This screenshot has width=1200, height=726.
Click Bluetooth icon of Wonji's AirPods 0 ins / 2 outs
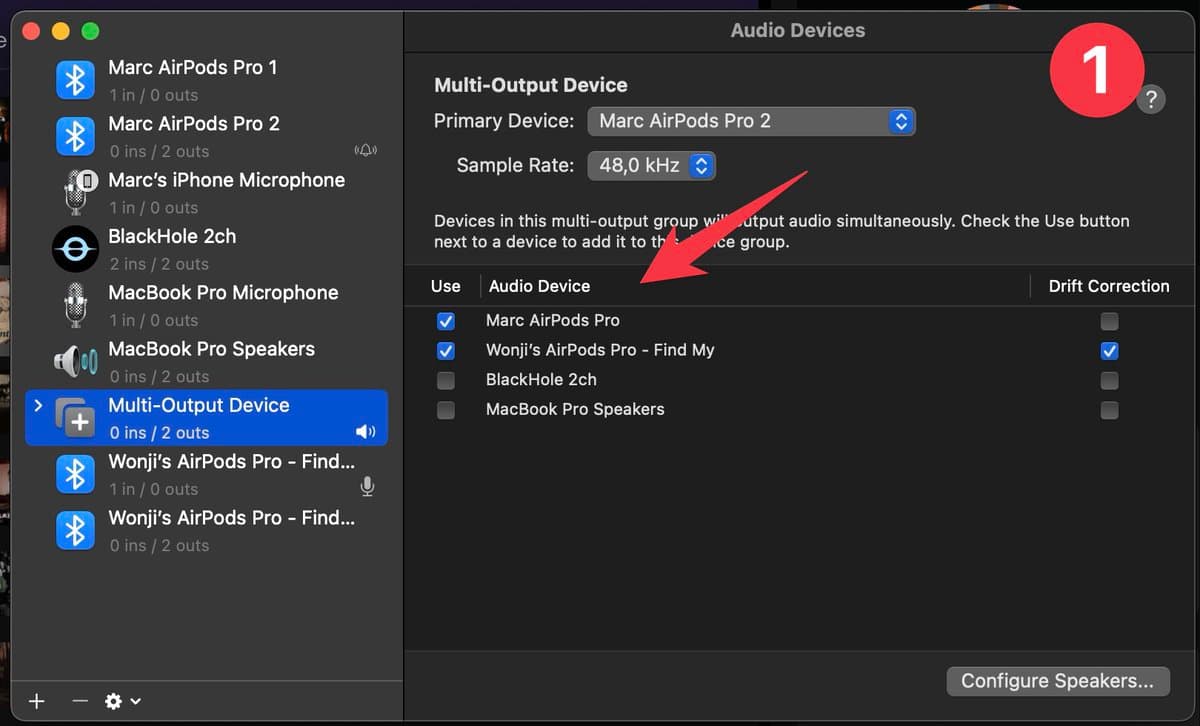(x=75, y=530)
